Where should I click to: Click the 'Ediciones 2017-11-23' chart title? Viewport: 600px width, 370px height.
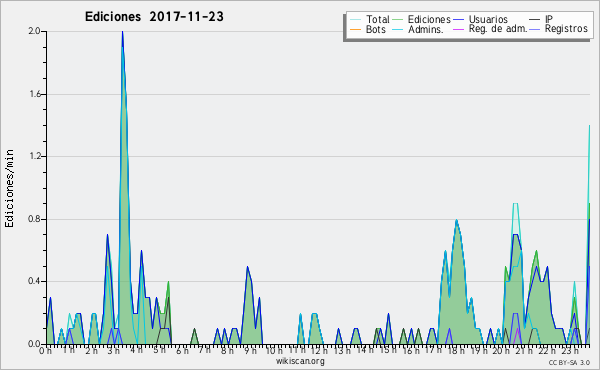click(x=154, y=17)
